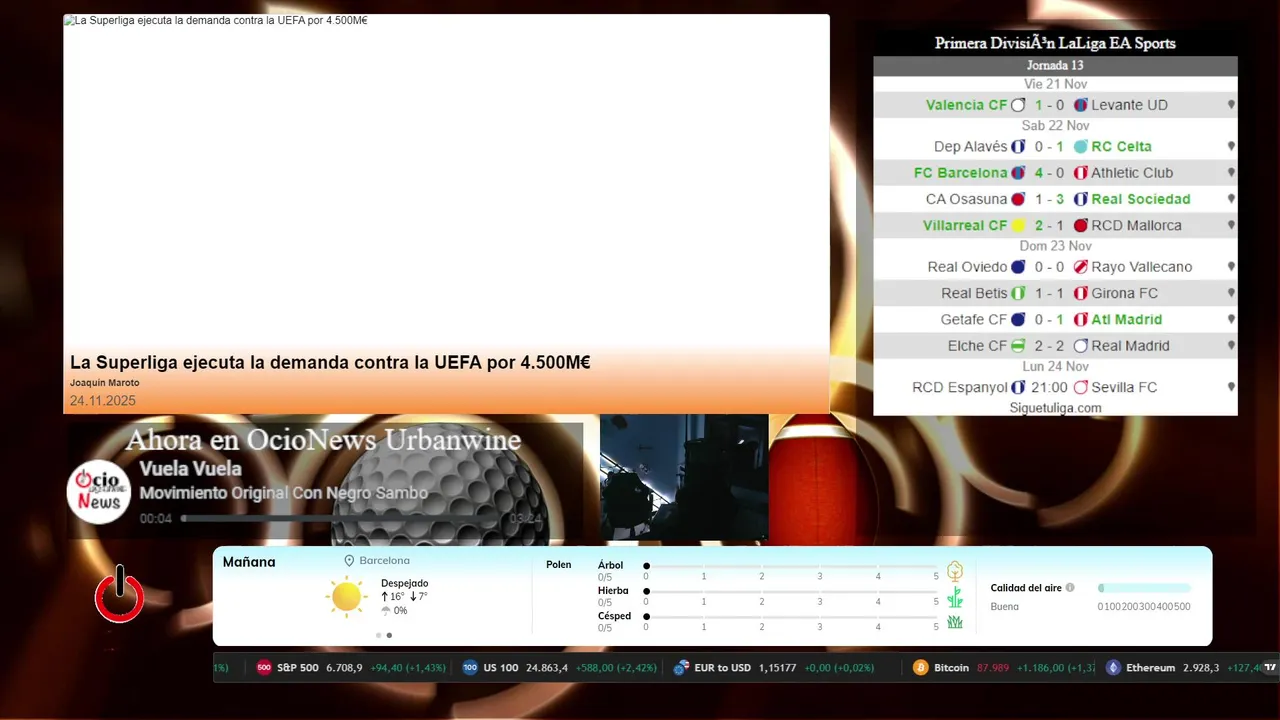Click the webcam video thumbnail
This screenshot has height=720, width=1280.
click(684, 478)
